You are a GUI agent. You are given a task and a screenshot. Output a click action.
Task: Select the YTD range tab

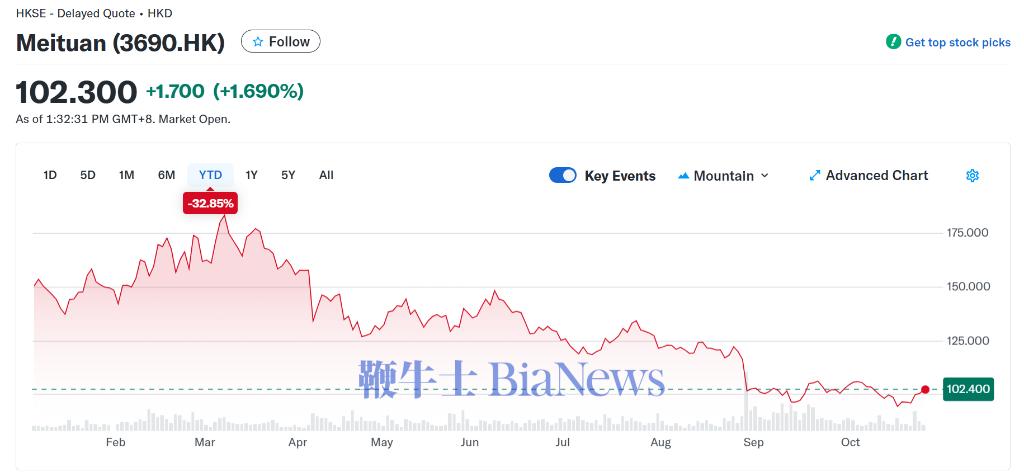210,175
